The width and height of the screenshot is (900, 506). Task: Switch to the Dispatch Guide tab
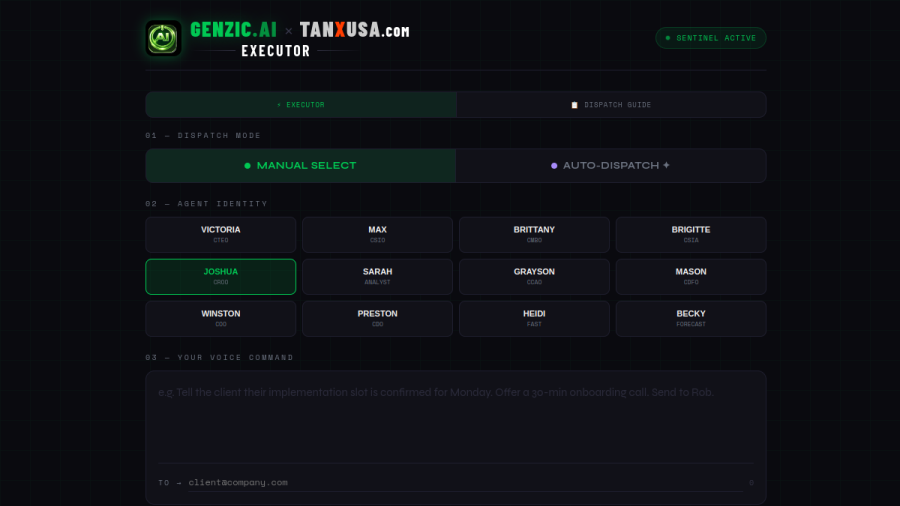click(611, 105)
